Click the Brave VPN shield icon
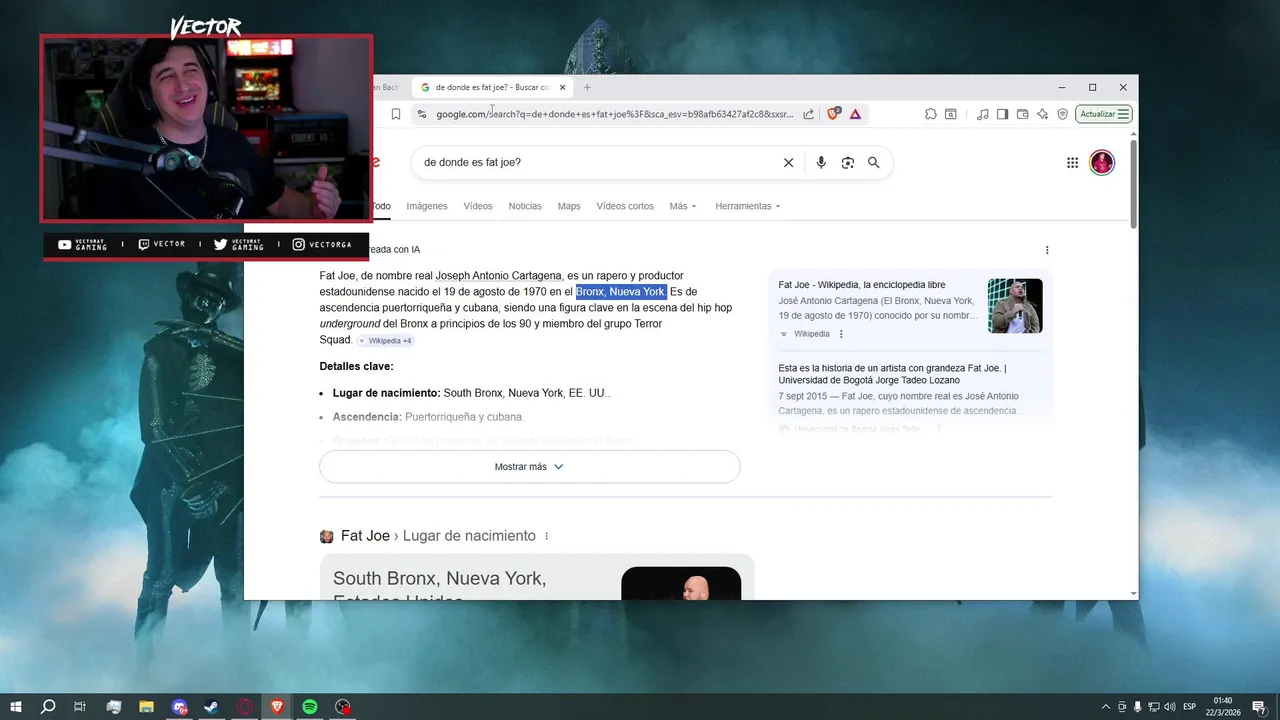Image resolution: width=1280 pixels, height=720 pixels. 1062,114
